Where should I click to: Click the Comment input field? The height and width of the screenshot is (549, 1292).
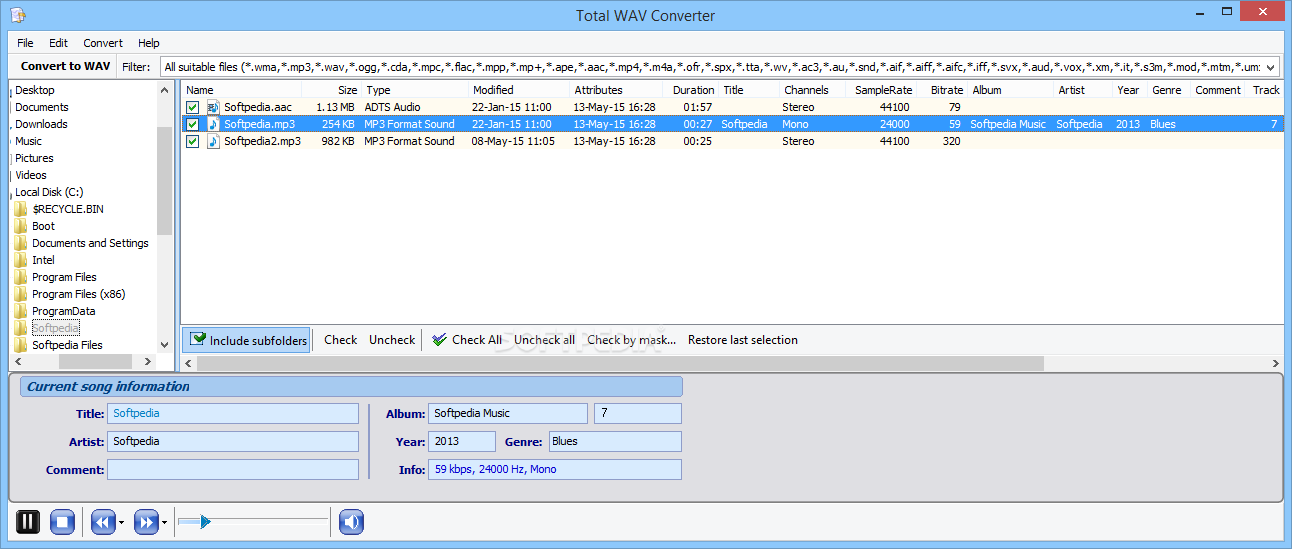coord(233,469)
